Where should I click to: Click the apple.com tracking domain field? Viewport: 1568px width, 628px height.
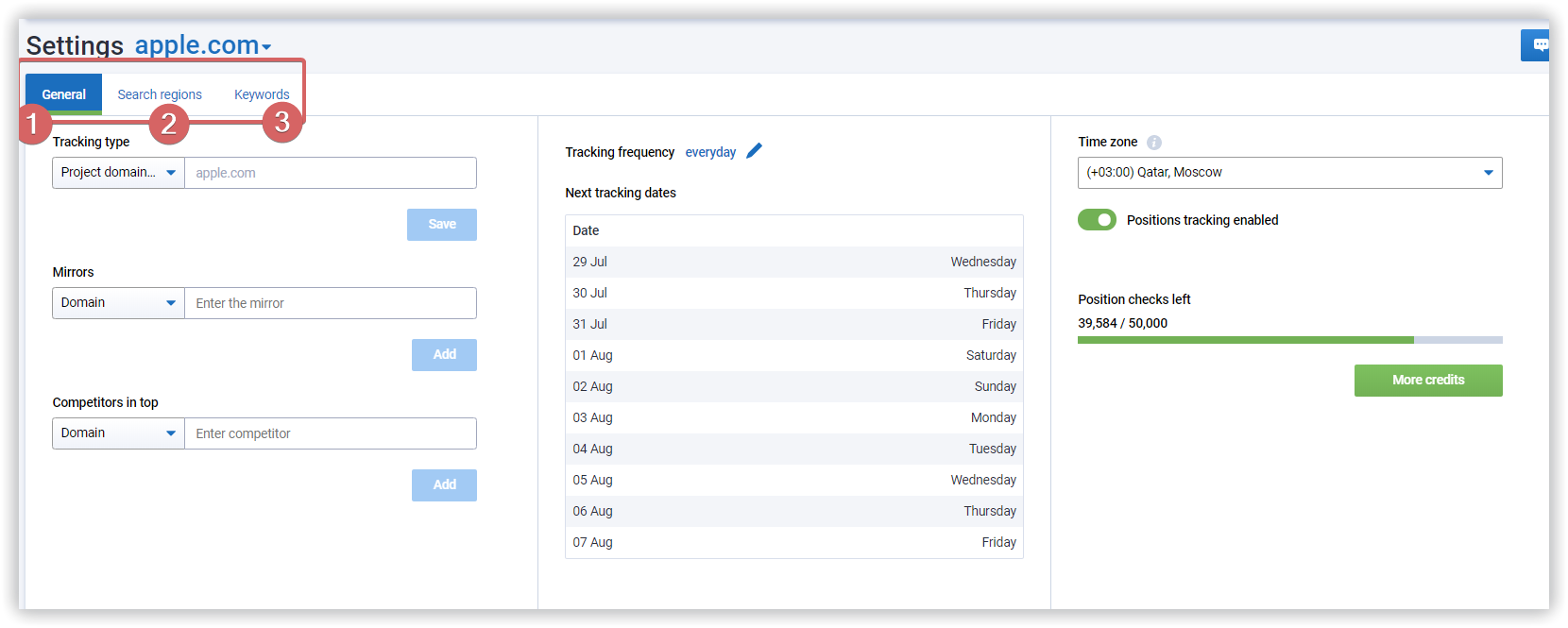coord(331,173)
